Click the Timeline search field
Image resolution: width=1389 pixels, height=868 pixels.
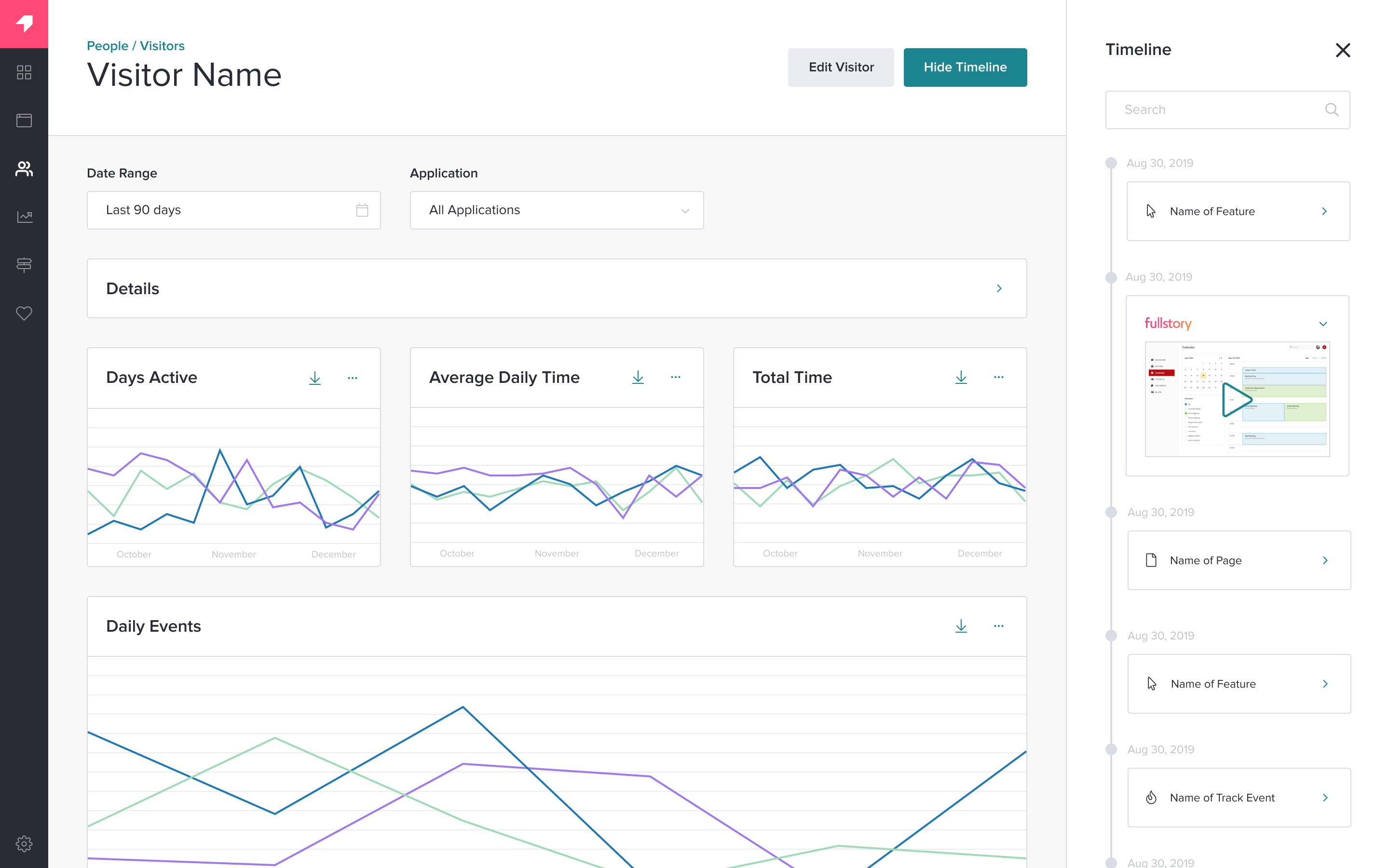coord(1217,109)
